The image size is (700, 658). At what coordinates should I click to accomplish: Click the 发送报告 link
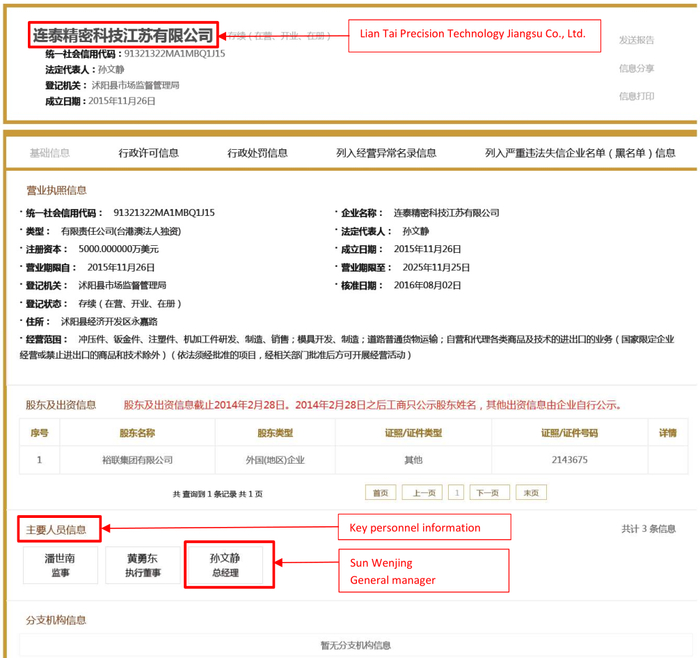click(636, 40)
